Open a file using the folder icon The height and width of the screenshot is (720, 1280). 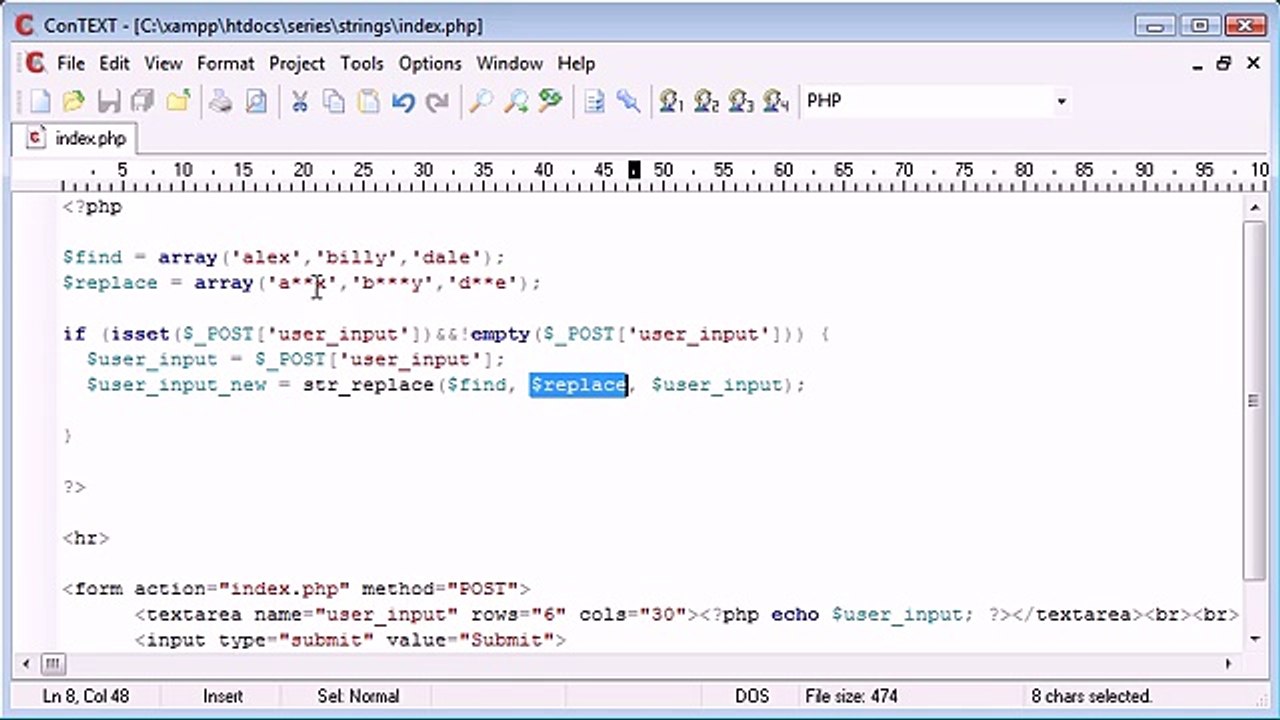click(73, 101)
